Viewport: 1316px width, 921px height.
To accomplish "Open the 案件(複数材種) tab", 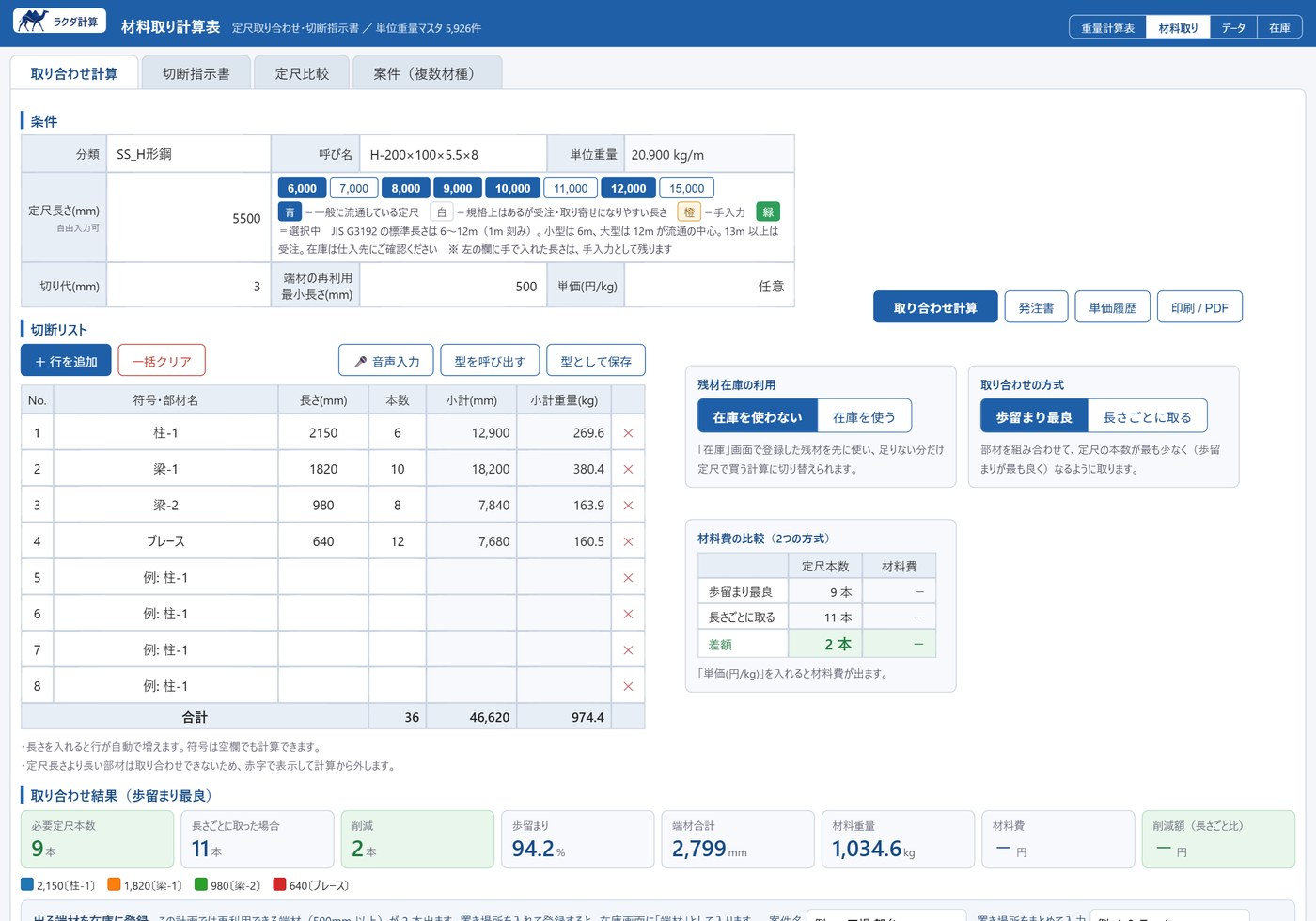I will click(427, 73).
